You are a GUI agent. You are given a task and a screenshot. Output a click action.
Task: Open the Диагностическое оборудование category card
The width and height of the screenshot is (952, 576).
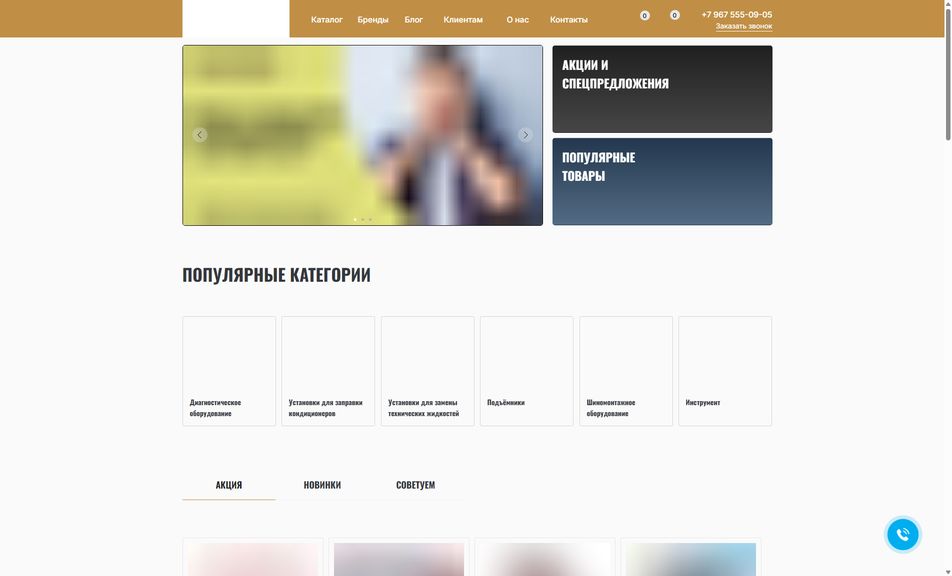click(229, 371)
